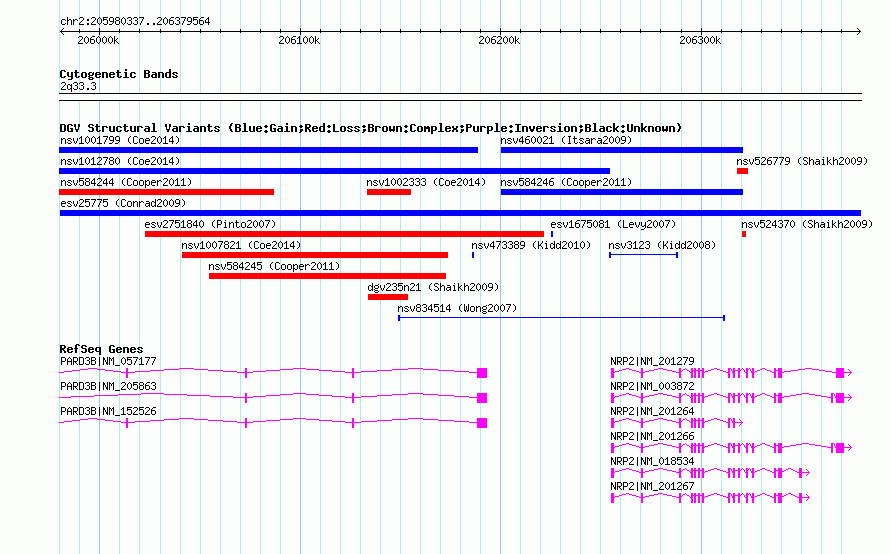890x554 pixels.
Task: Click the nsv1001799 (Coe2014) blue gain bar
Action: tap(268, 150)
